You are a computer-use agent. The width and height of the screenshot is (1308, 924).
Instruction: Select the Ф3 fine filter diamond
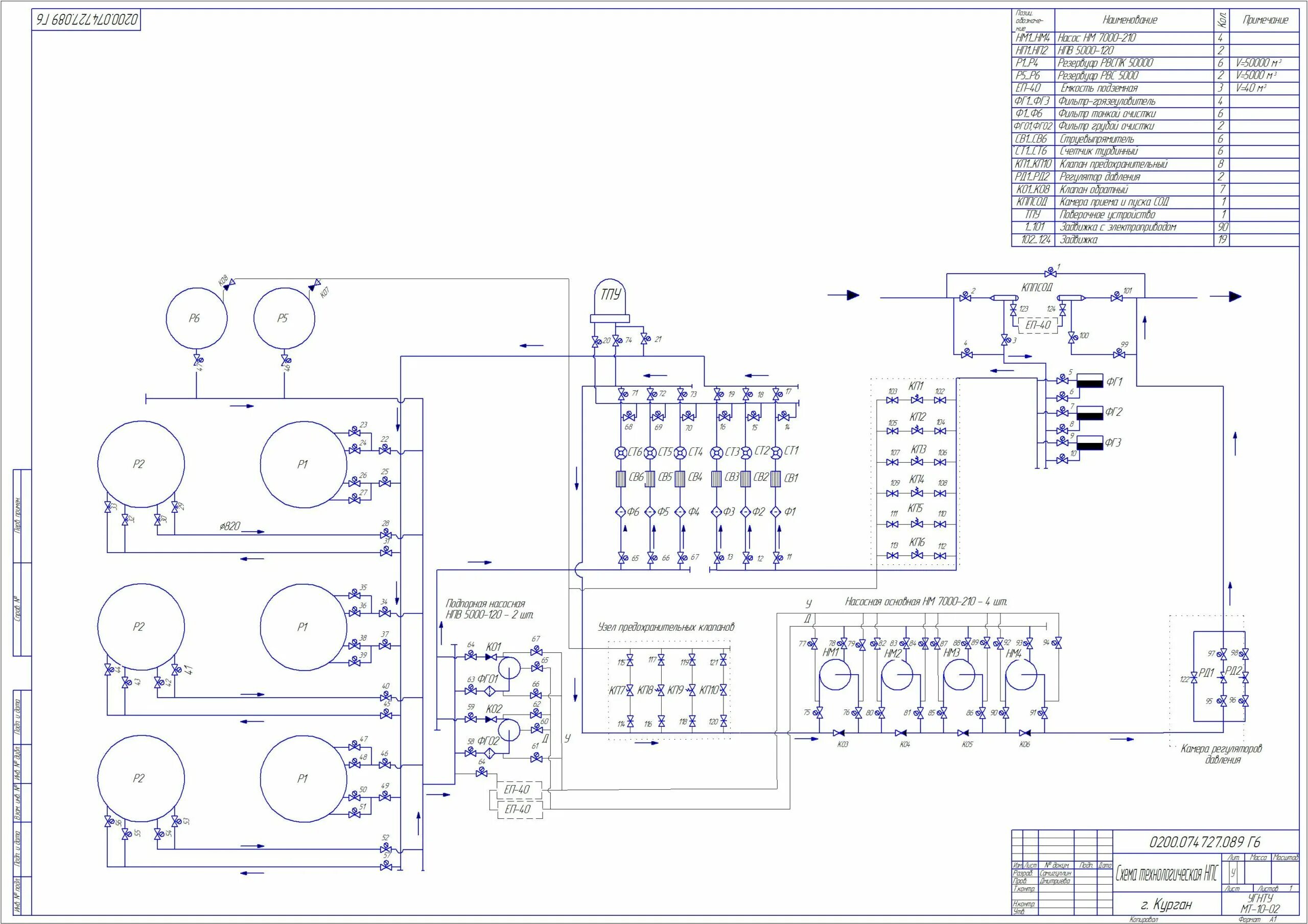717,512
